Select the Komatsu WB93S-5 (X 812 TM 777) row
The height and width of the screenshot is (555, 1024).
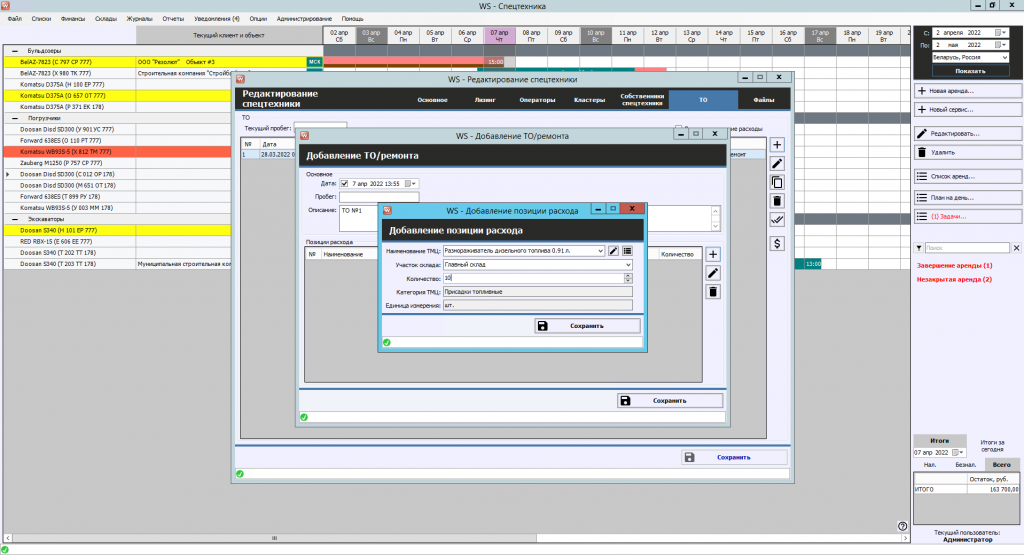pos(118,151)
